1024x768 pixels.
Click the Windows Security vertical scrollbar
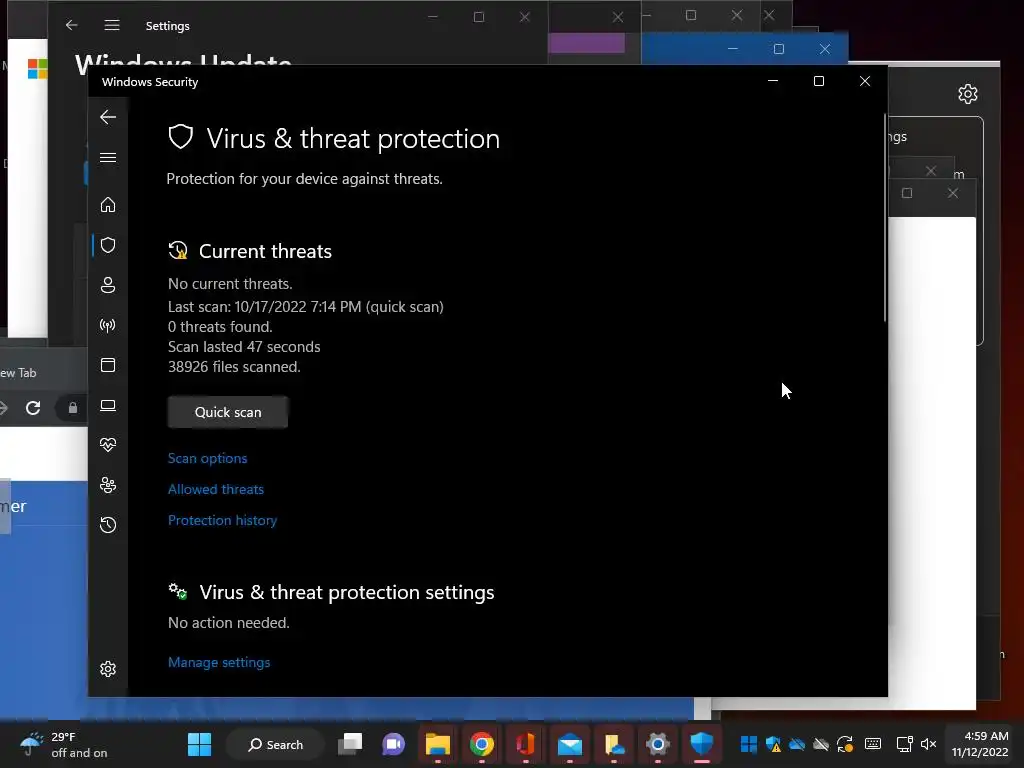tap(885, 219)
